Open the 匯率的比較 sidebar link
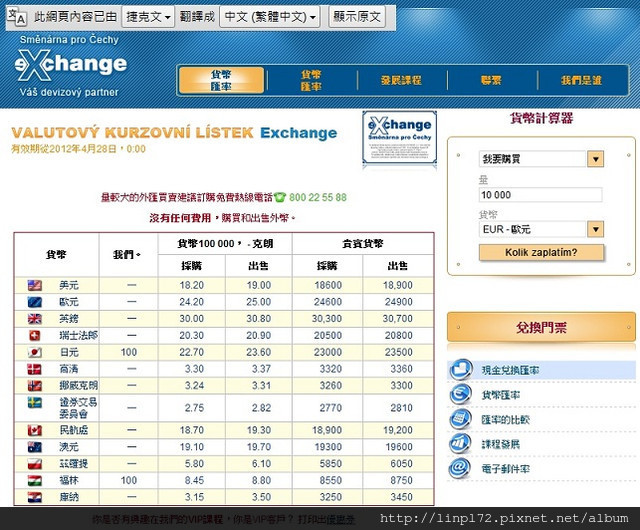This screenshot has width=640, height=530. (505, 420)
